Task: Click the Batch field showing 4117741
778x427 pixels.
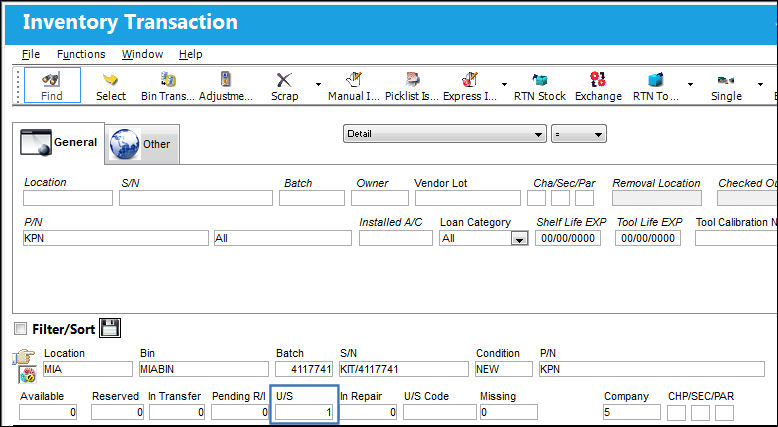Action: pyautogui.click(x=304, y=369)
